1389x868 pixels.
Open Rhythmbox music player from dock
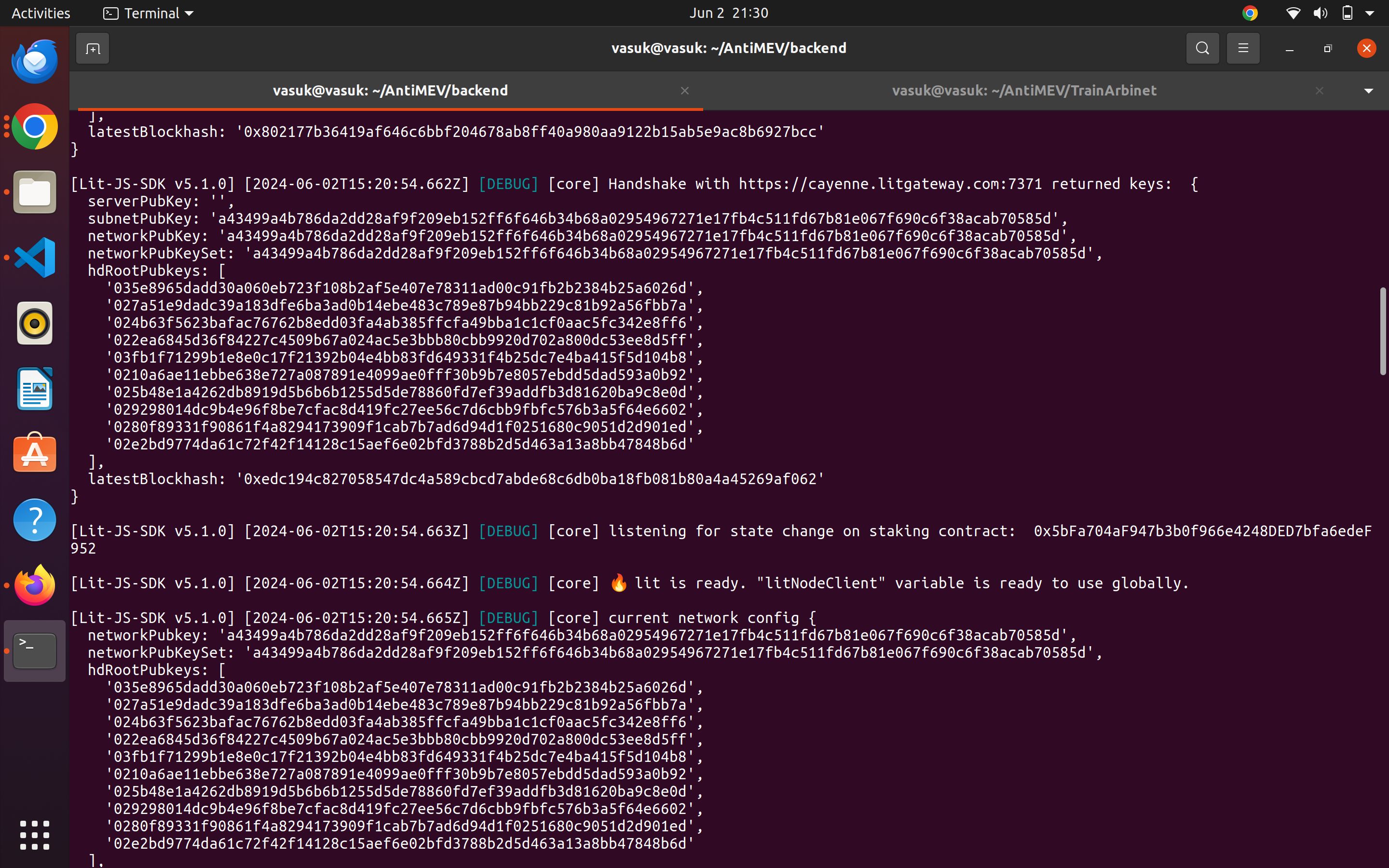pyautogui.click(x=35, y=323)
